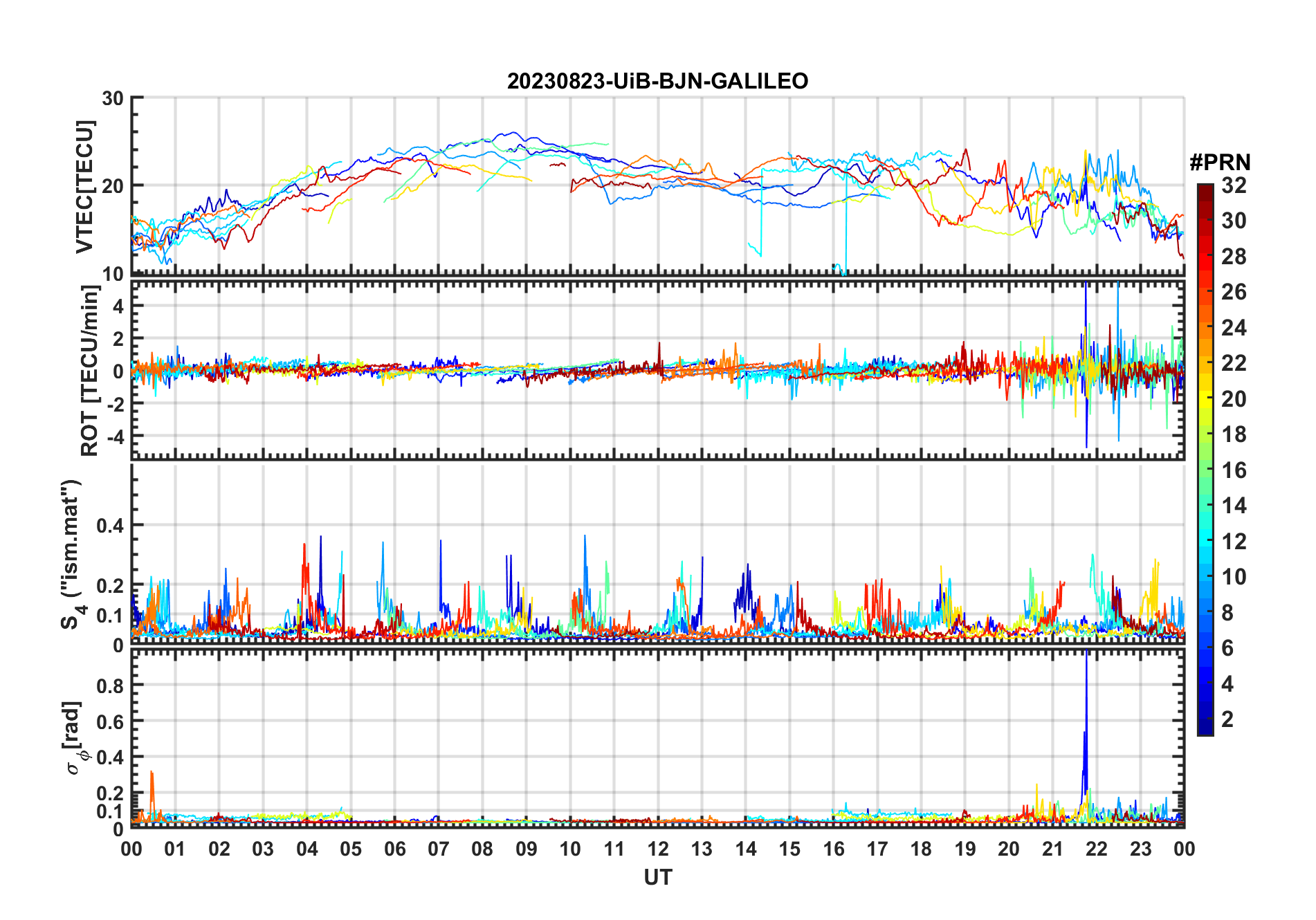Click the plot title 20230823-UiB-BJN-GALILEO
Viewport: 1316px width, 920px height.
coord(657,81)
